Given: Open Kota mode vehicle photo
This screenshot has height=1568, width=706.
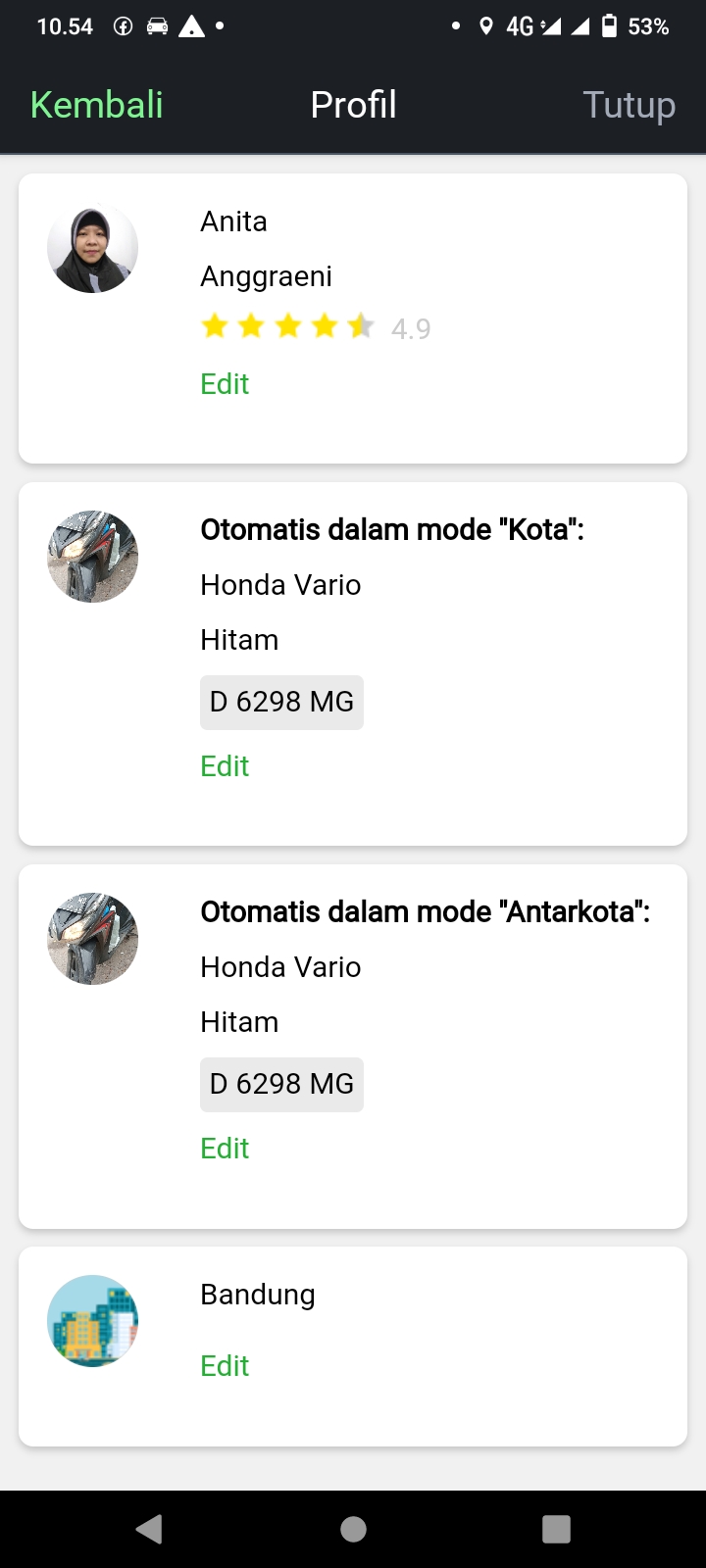Looking at the screenshot, I should 92,557.
